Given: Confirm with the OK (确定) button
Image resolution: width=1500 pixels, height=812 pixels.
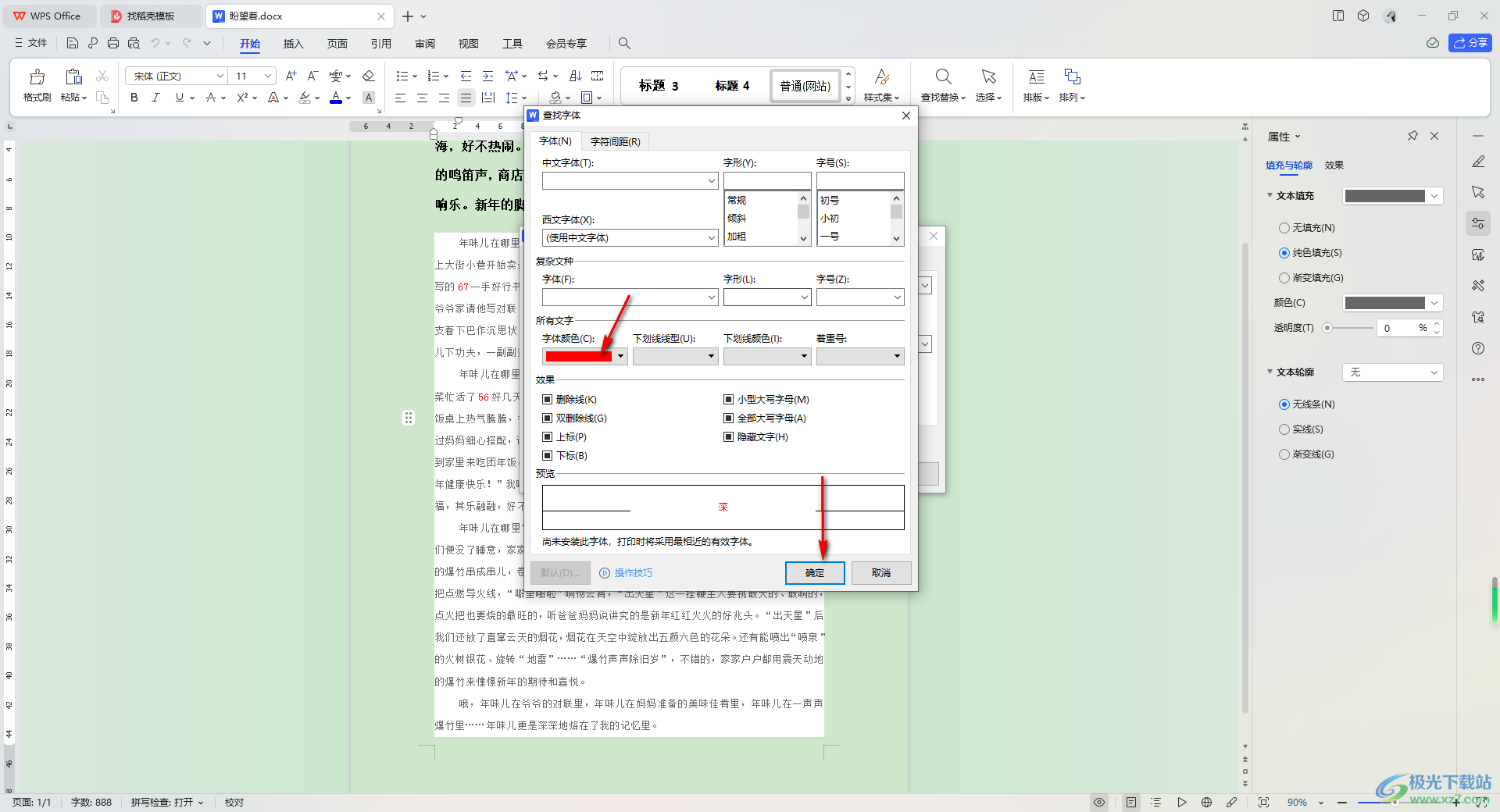Looking at the screenshot, I should (x=815, y=573).
